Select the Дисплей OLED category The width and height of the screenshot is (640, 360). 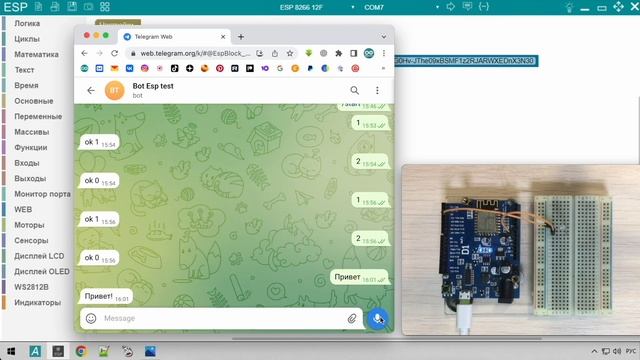pyautogui.click(x=41, y=271)
